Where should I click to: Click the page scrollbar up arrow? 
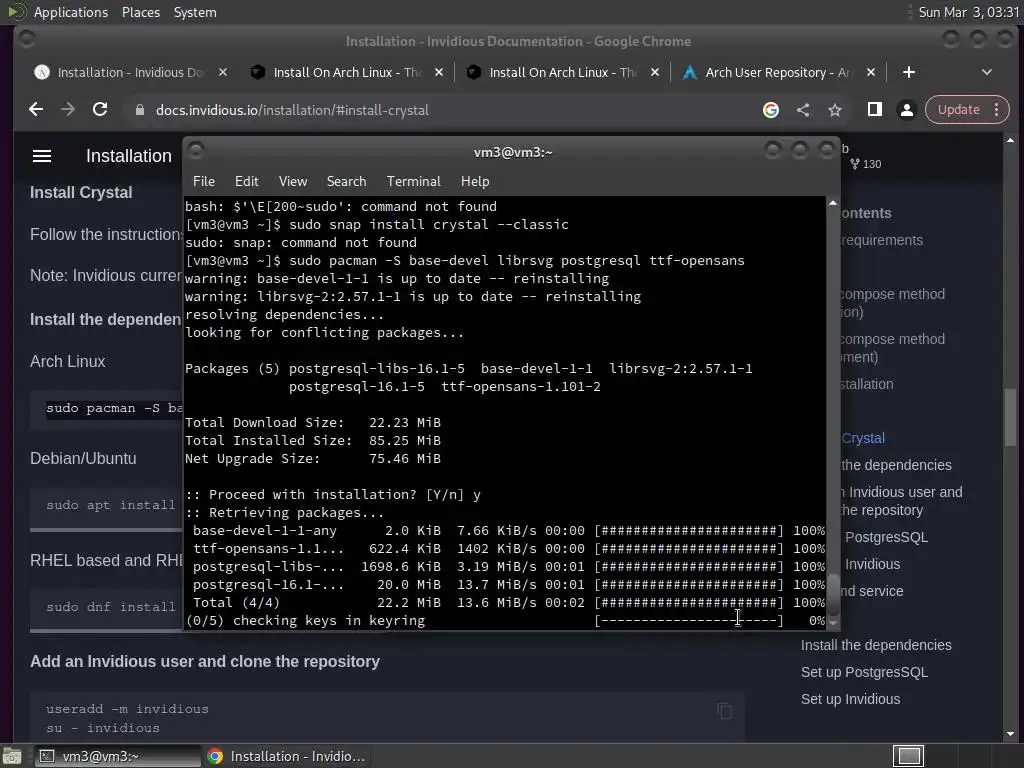(x=1010, y=140)
